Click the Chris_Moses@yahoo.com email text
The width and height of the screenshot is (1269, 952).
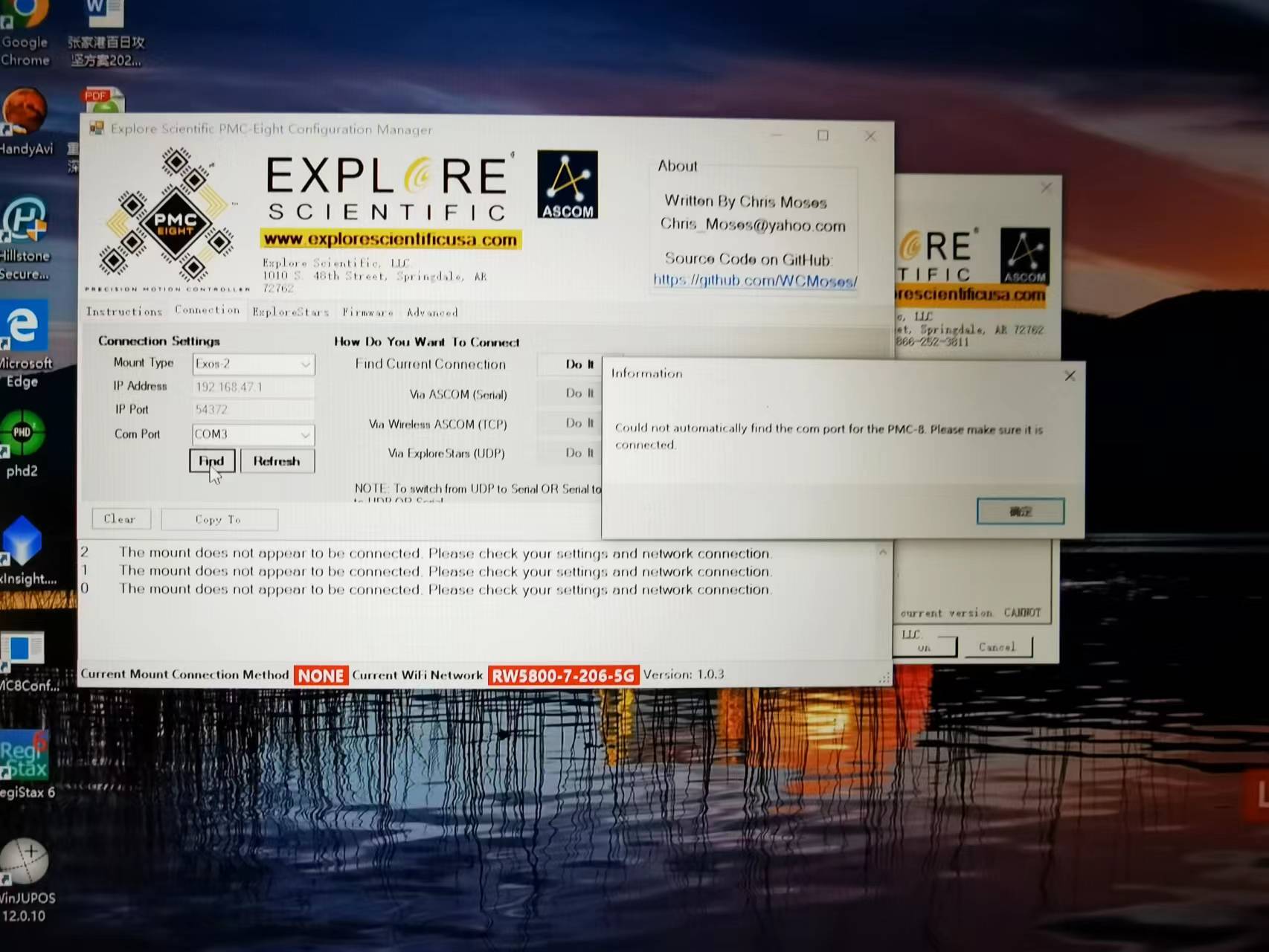pyautogui.click(x=753, y=225)
